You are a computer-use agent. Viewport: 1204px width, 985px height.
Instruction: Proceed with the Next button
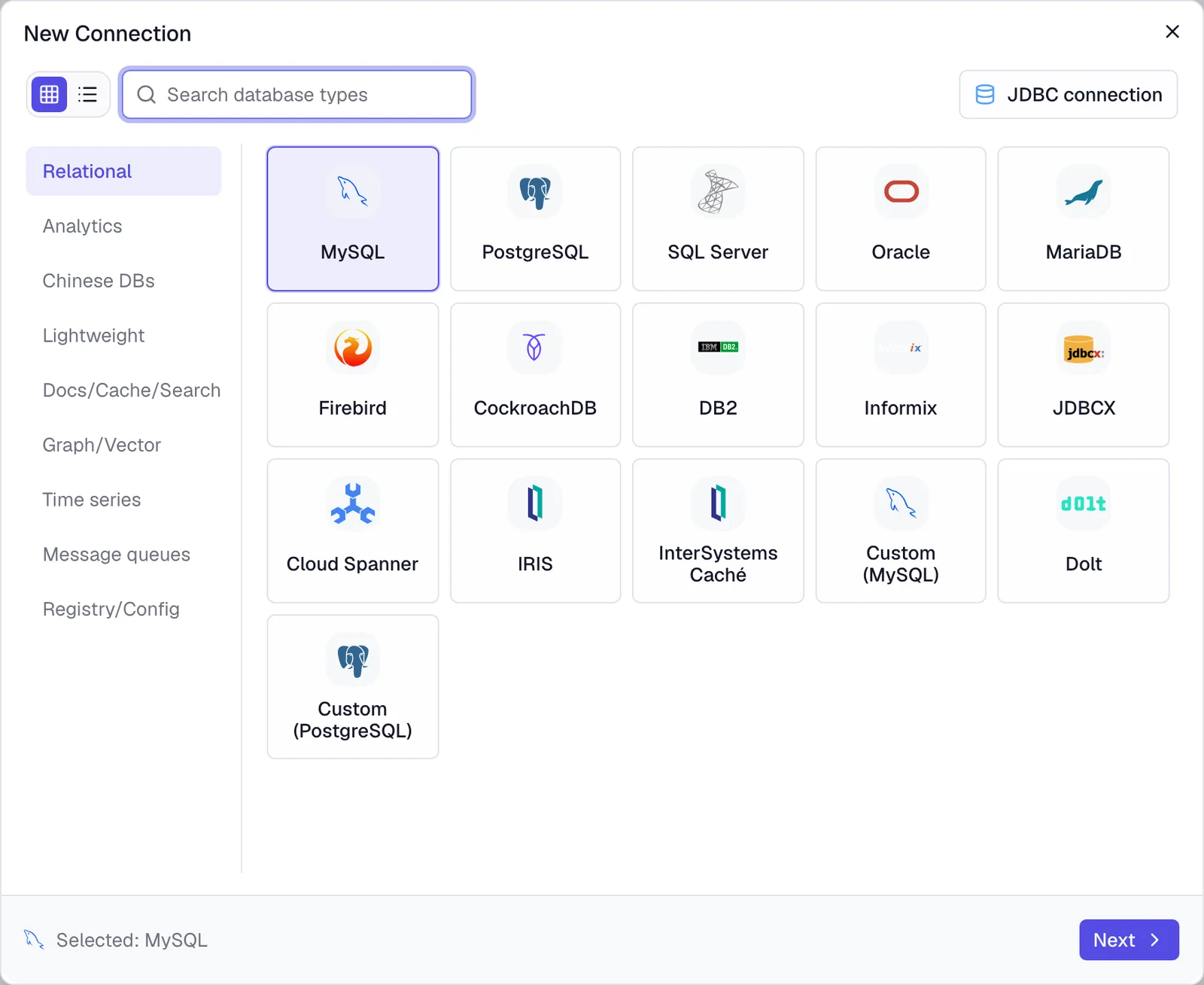(x=1129, y=940)
